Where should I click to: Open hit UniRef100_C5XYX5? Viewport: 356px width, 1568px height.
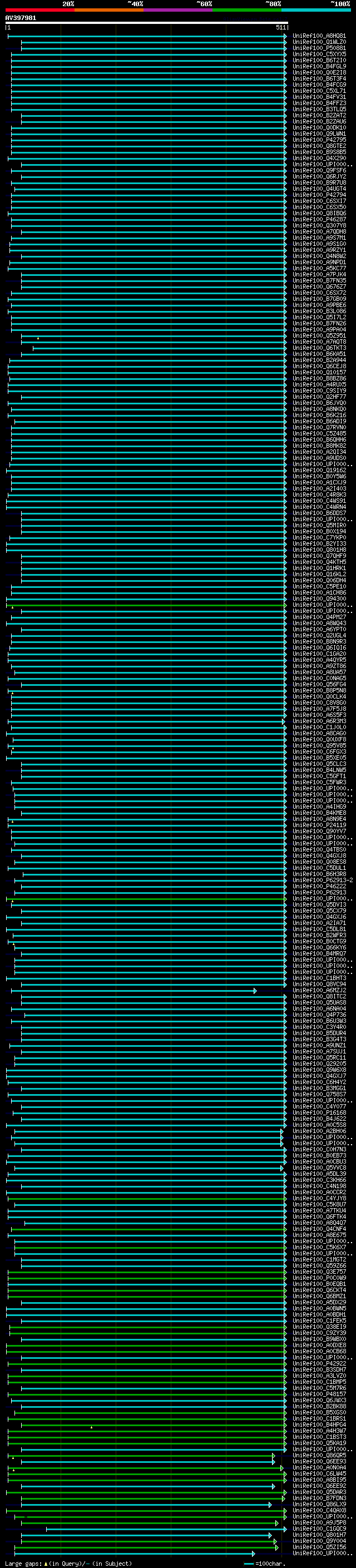coord(319,54)
